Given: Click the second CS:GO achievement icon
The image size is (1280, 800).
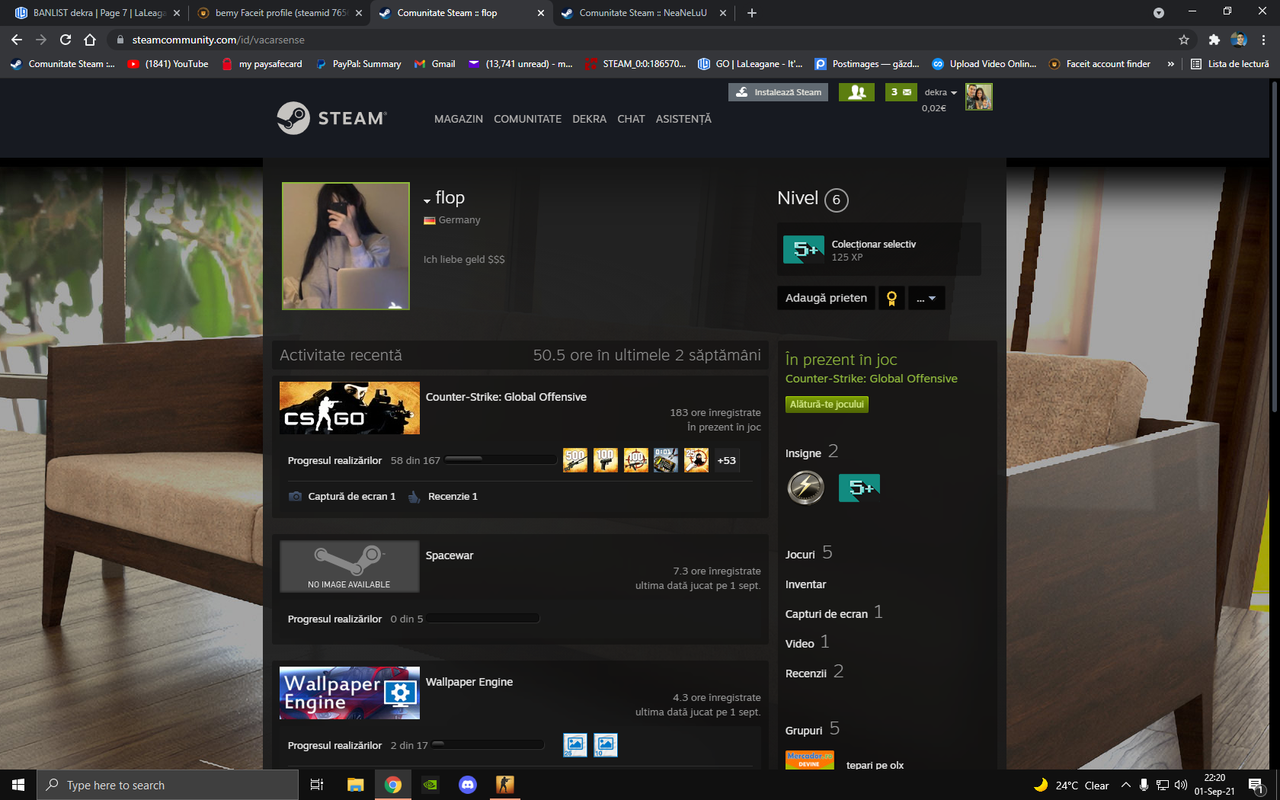Looking at the screenshot, I should 605,460.
